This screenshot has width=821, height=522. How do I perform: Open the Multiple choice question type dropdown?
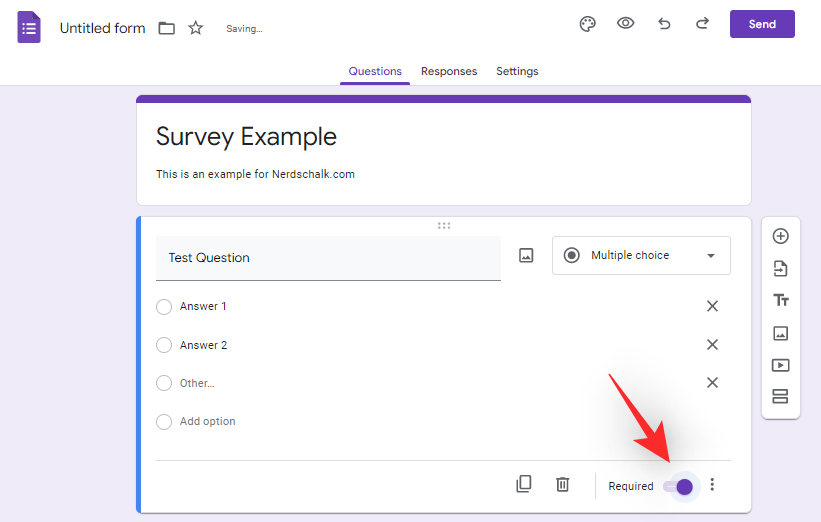click(641, 256)
